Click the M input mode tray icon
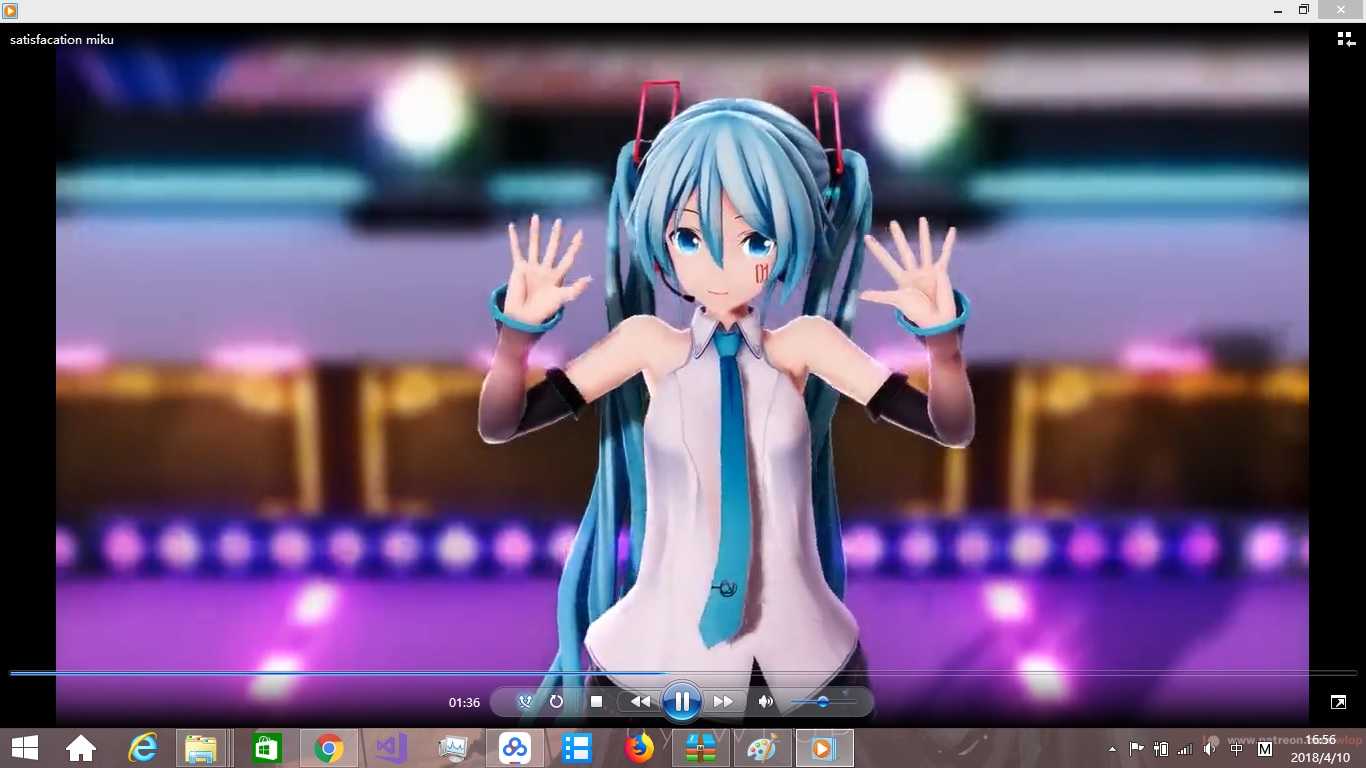 [1265, 749]
